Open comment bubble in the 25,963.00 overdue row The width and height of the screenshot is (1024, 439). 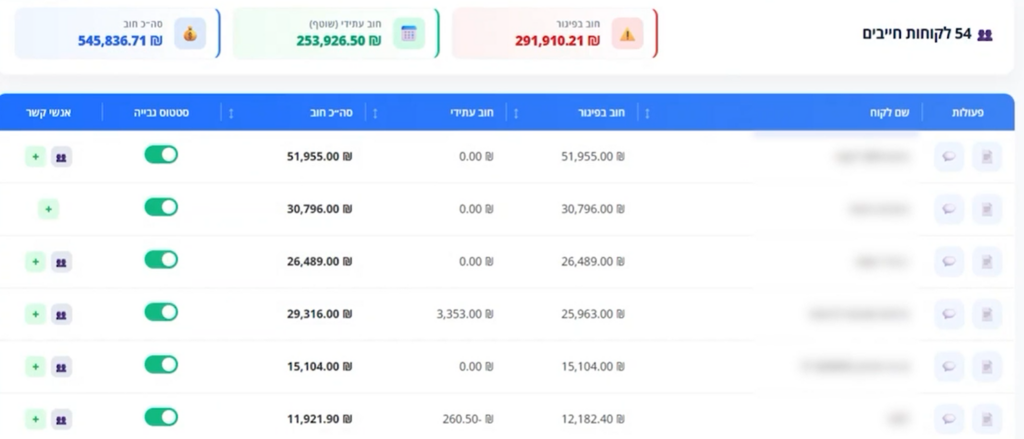tap(949, 314)
